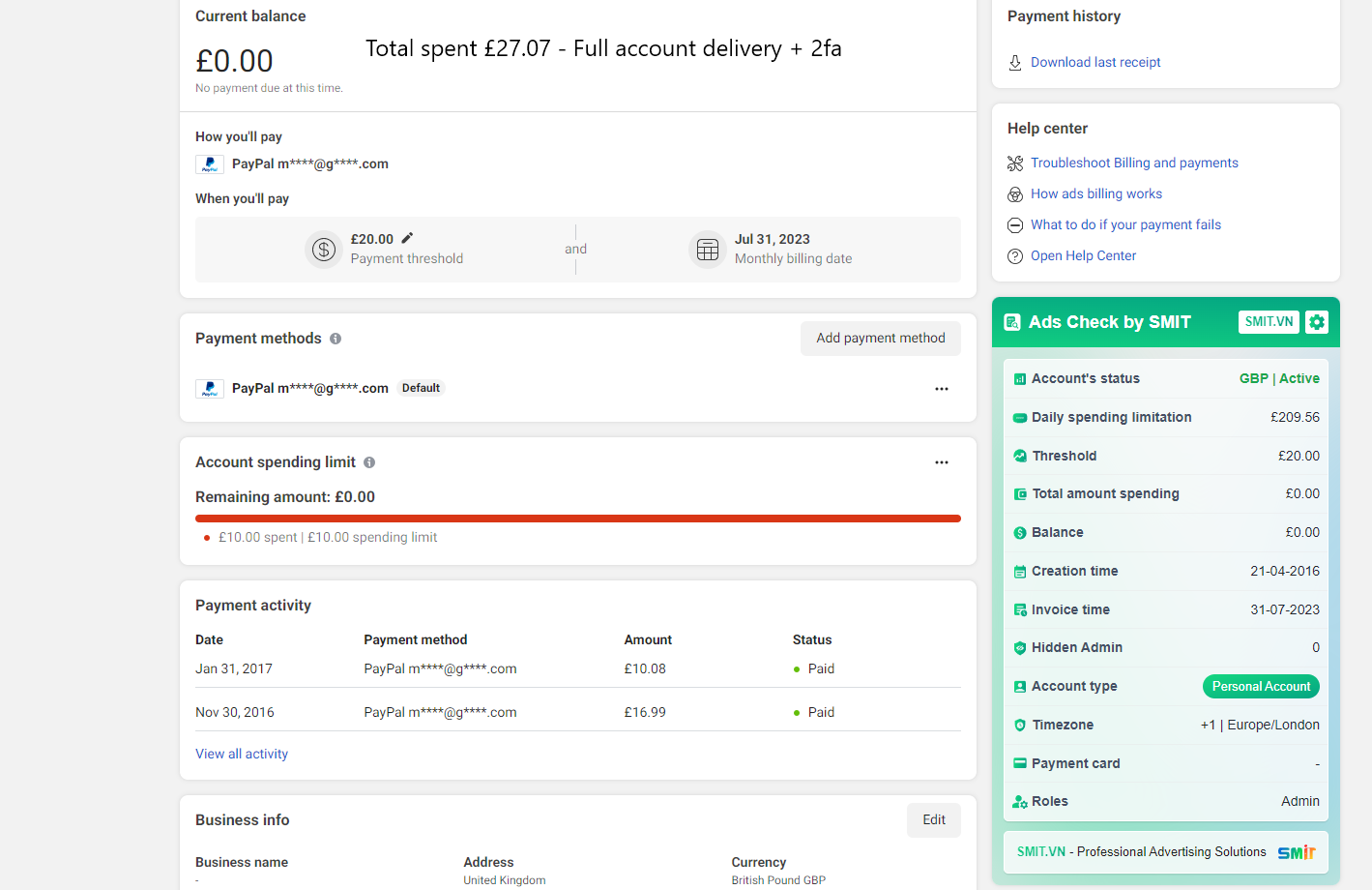This screenshot has width=1372, height=890.
Task: Click the GBP | Active account status value
Action: [x=1279, y=379]
